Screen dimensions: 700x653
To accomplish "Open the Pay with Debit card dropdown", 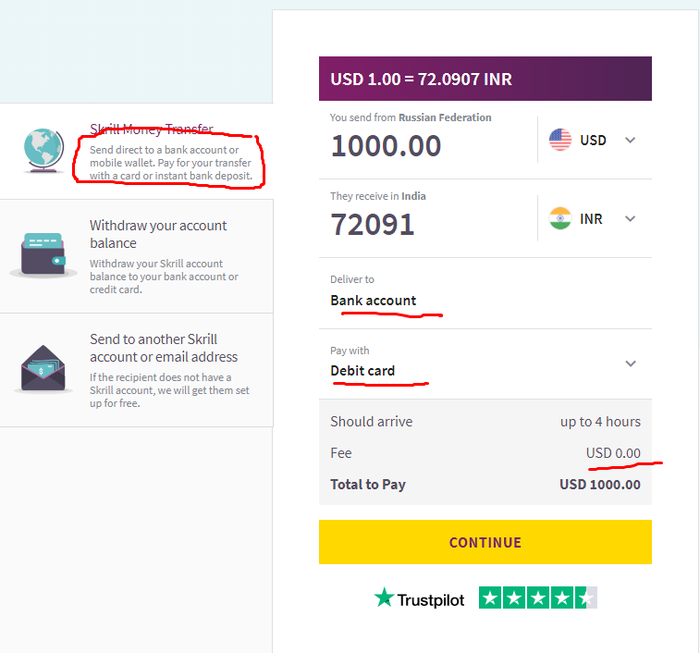I will tap(630, 363).
